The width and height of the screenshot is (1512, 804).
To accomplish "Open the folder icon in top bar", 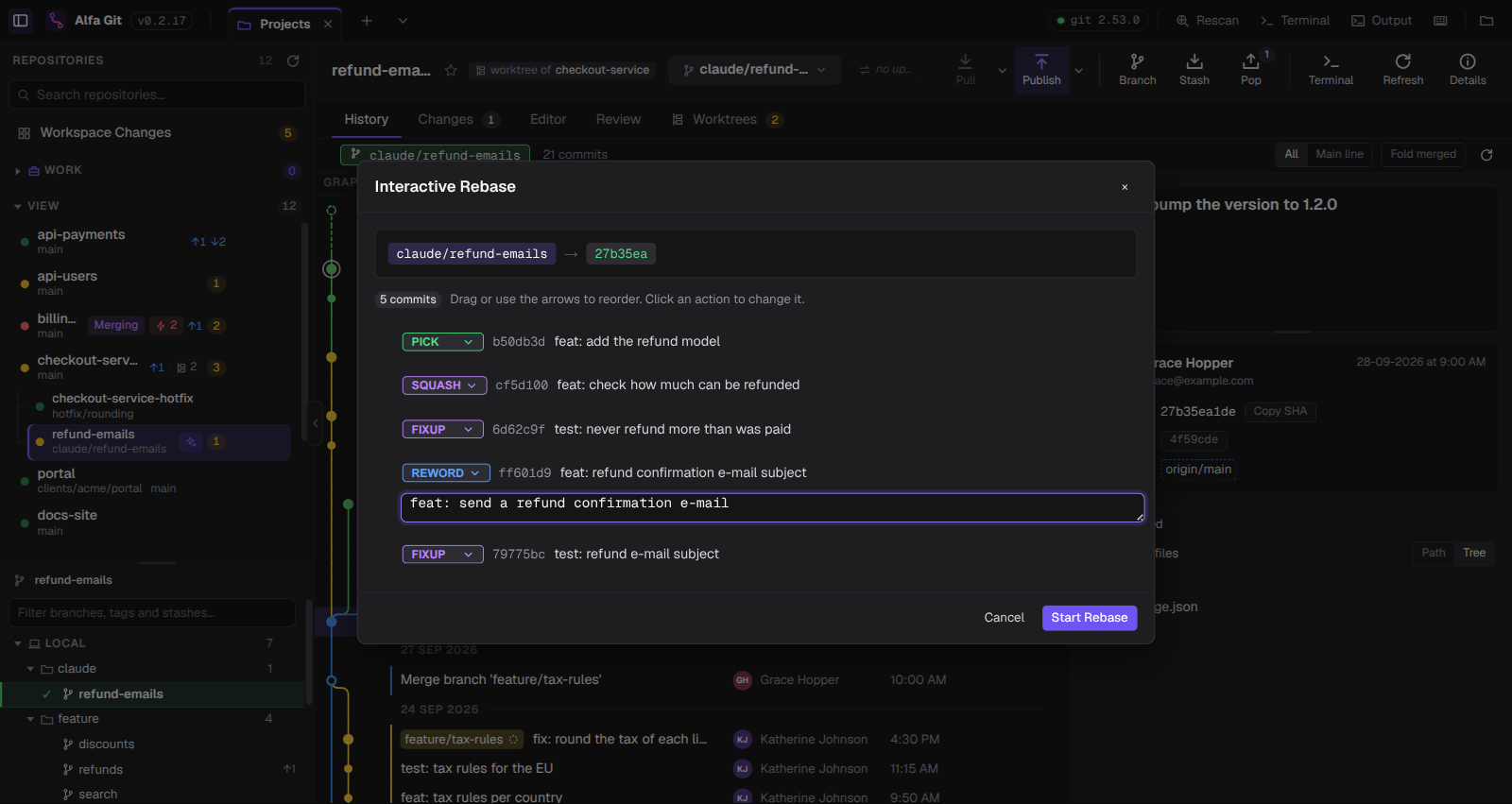I will click(x=1486, y=21).
